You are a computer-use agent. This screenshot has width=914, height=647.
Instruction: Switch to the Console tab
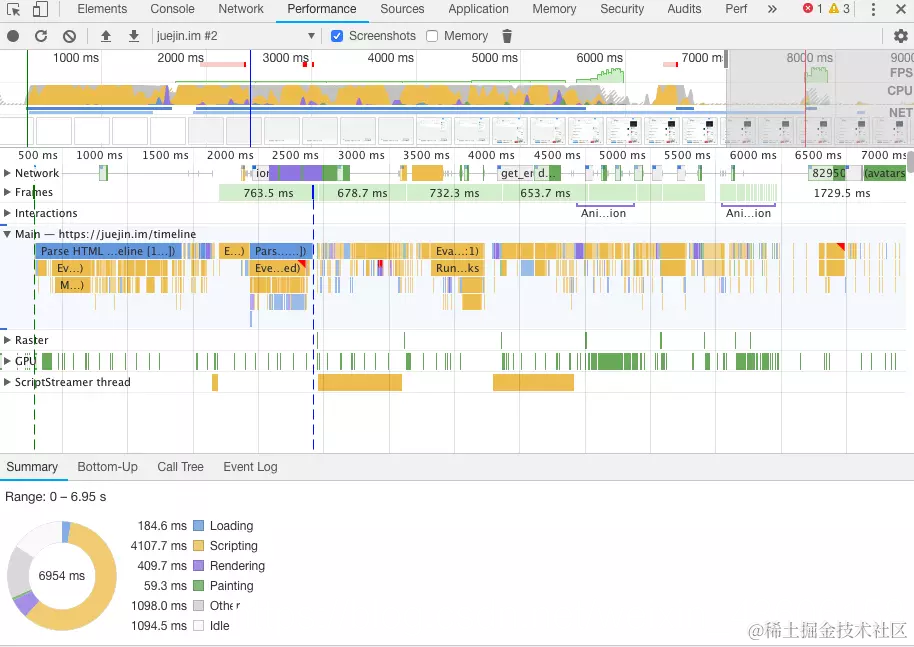(173, 9)
